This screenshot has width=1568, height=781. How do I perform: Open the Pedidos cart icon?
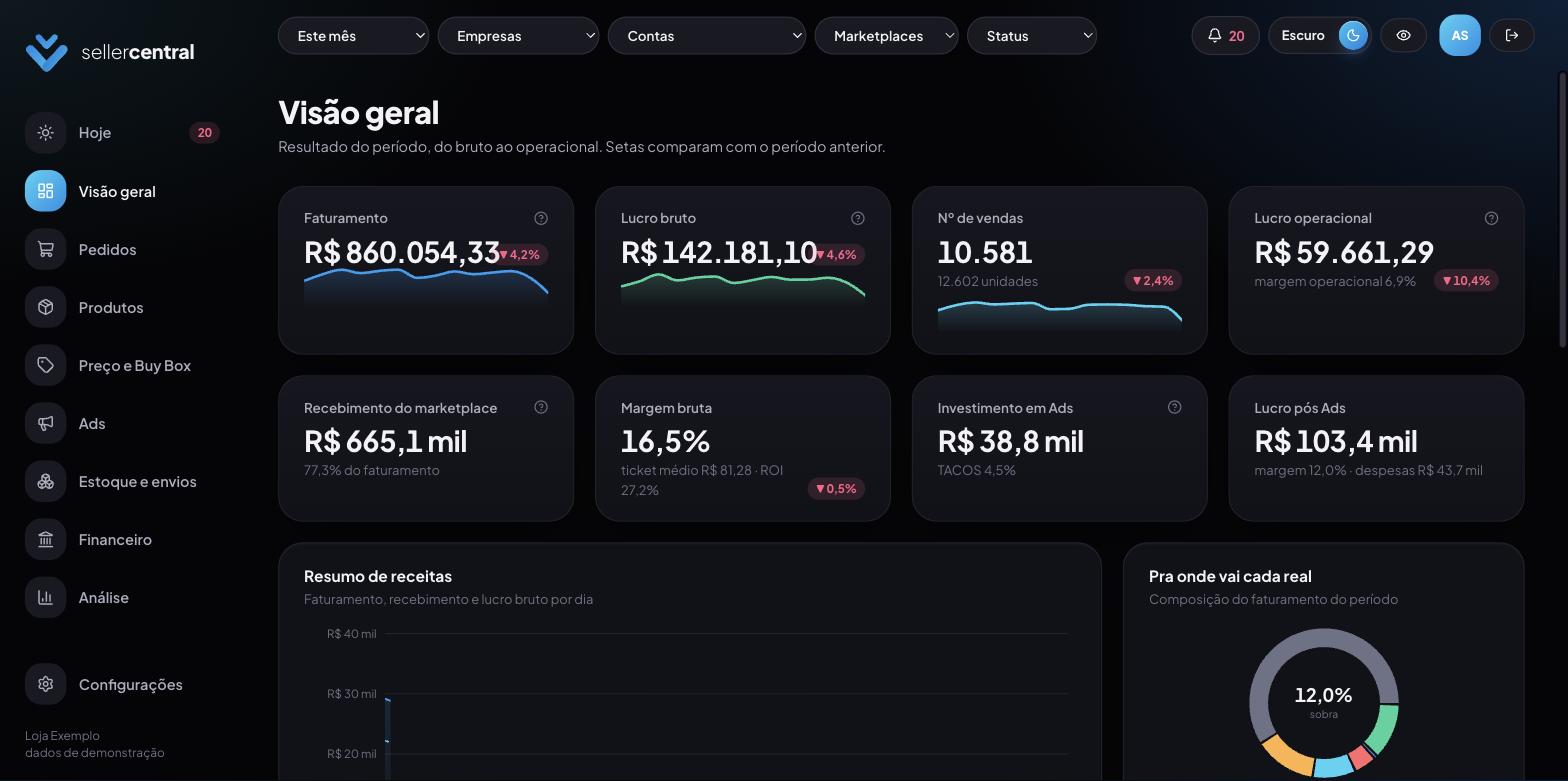tap(45, 249)
